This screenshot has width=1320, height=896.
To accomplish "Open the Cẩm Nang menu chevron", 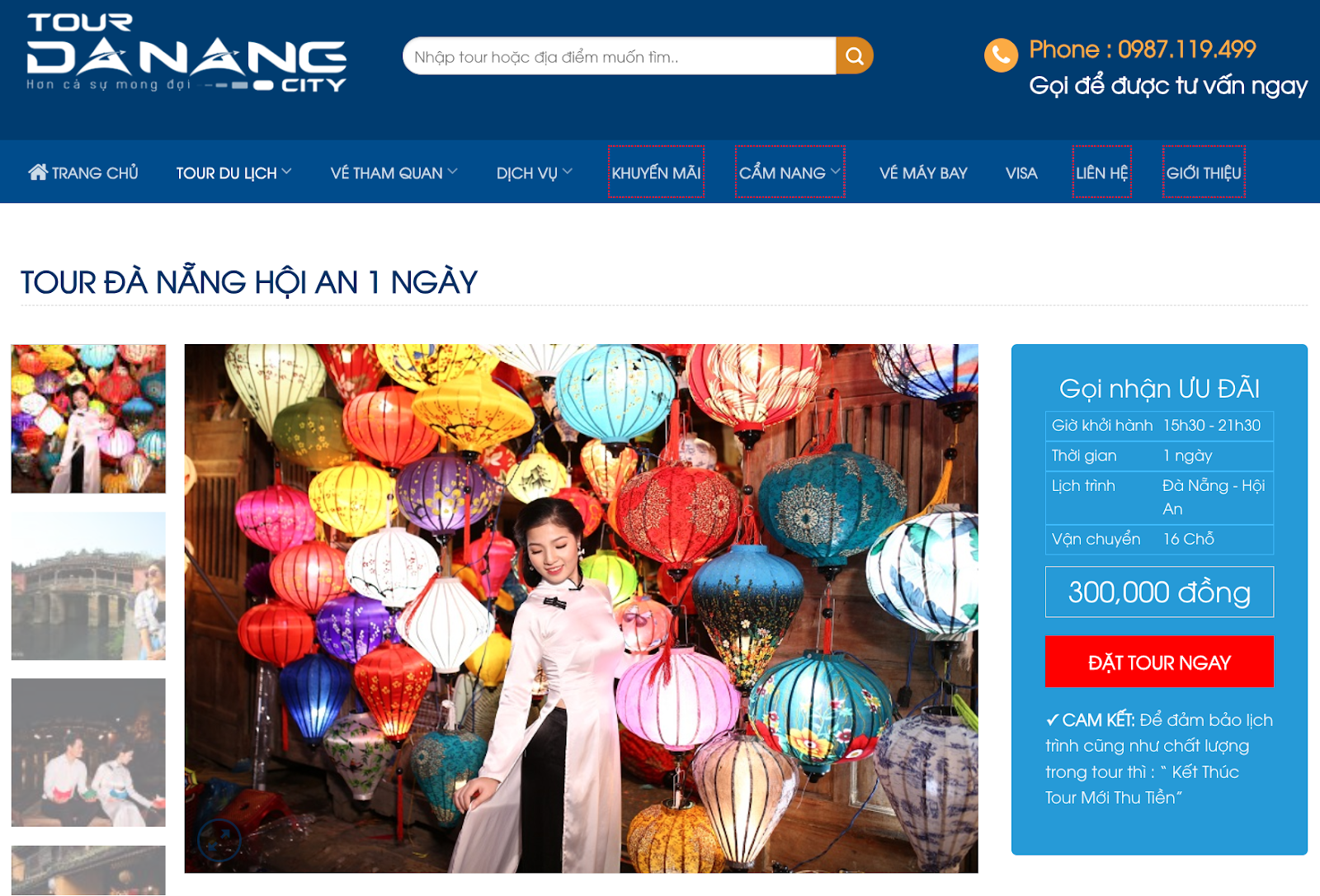I will tap(835, 172).
